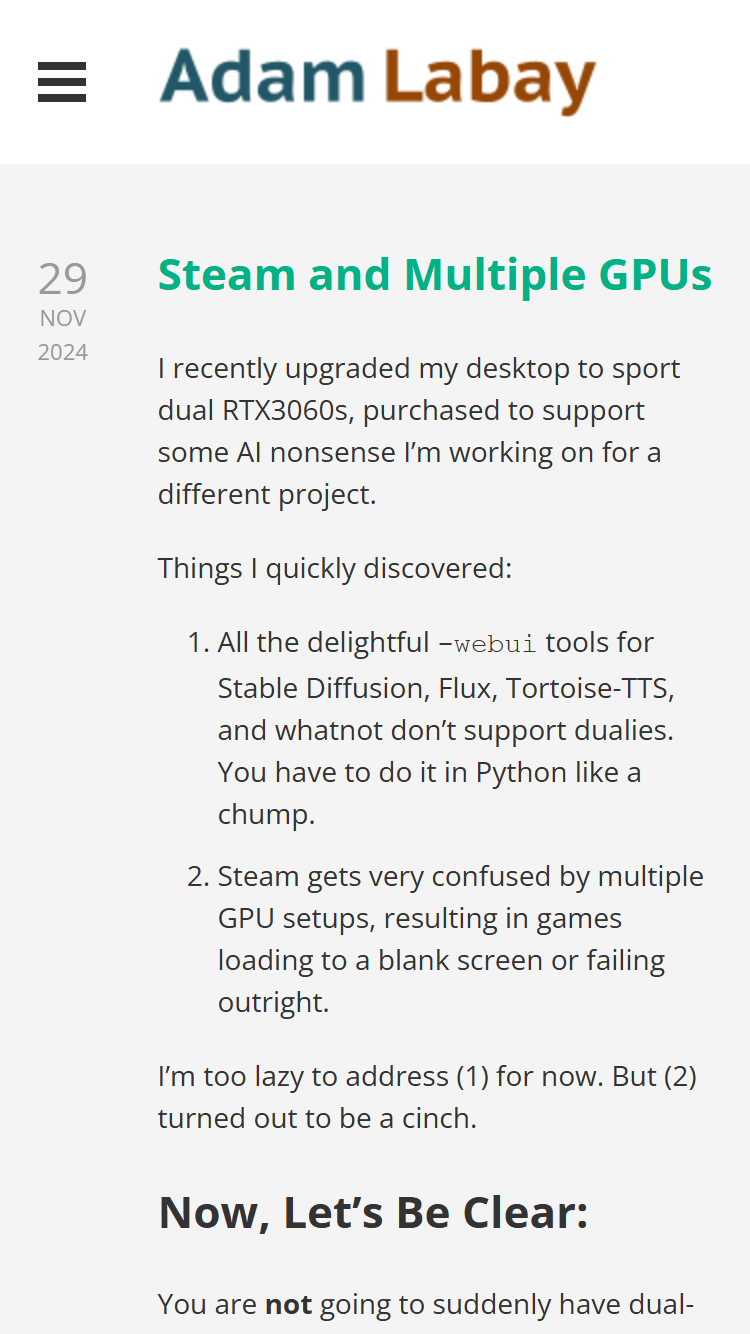Image resolution: width=750 pixels, height=1334 pixels.
Task: Click the post date number 29
Action: 63,279
